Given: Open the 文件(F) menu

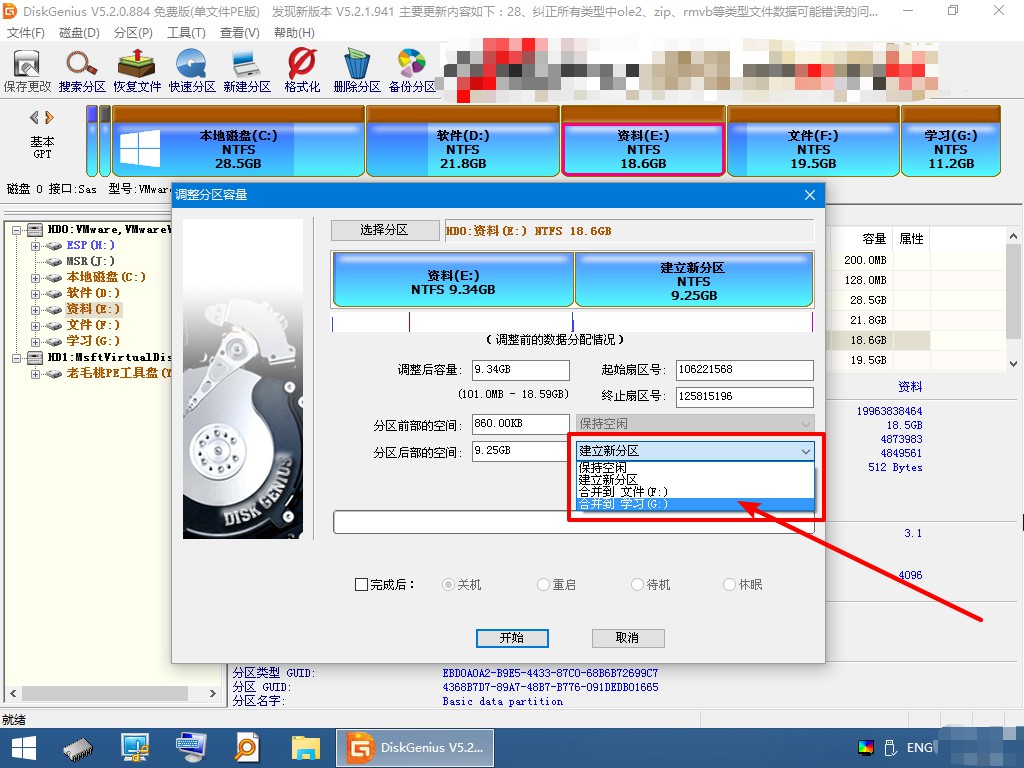Looking at the screenshot, I should point(25,33).
